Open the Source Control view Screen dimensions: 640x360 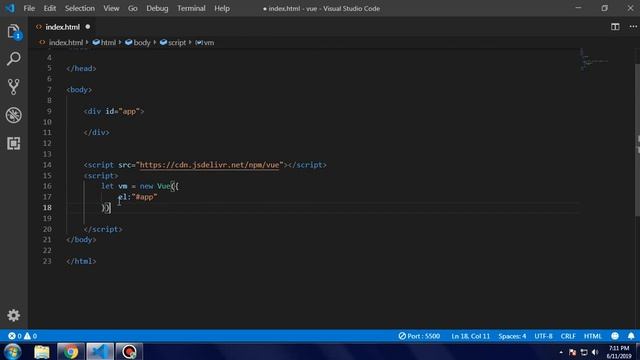coord(13,87)
